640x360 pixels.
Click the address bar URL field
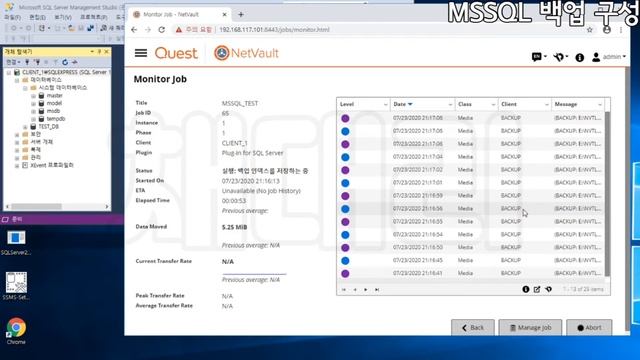pyautogui.click(x=384, y=30)
